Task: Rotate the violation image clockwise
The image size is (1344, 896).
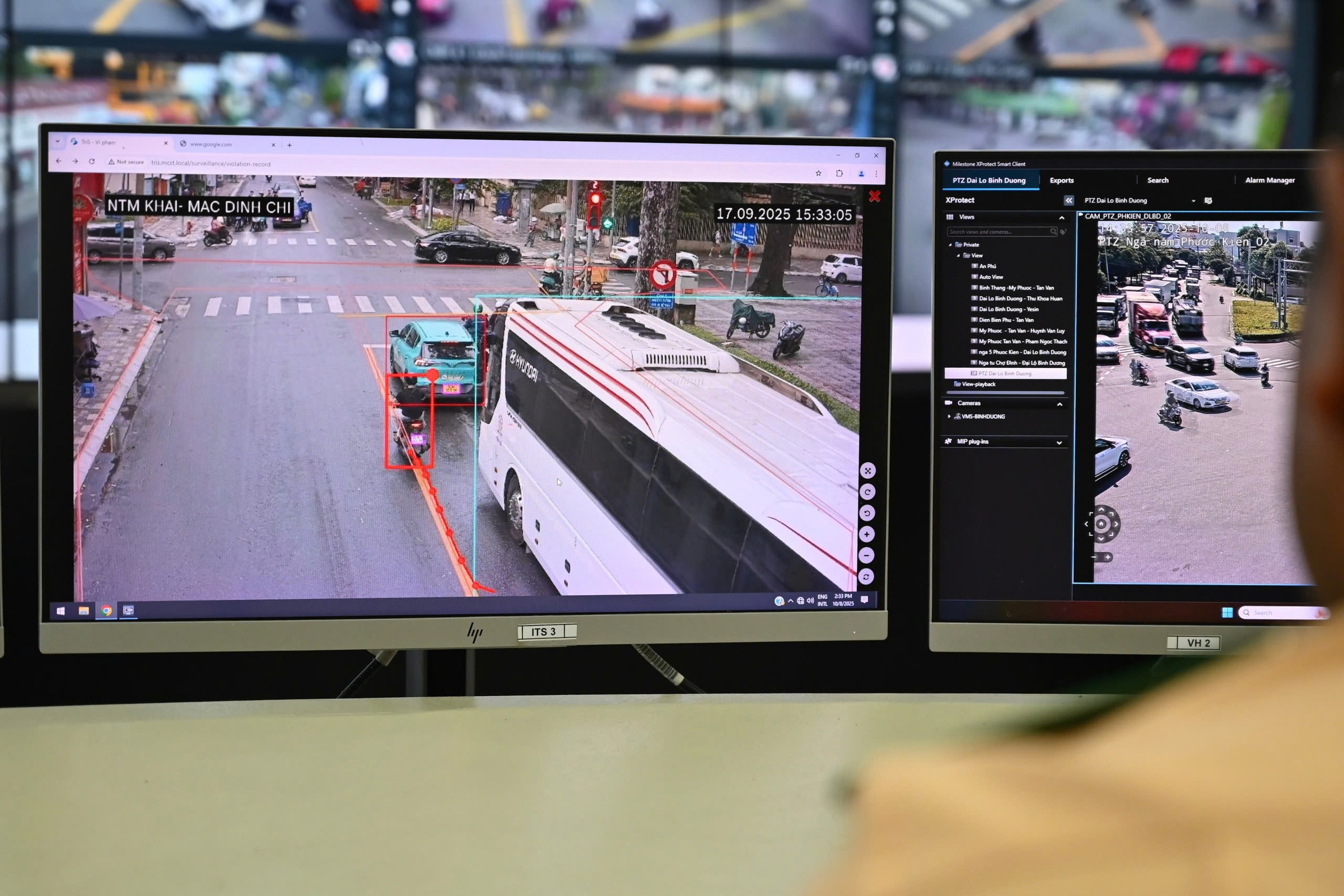Action: (867, 492)
